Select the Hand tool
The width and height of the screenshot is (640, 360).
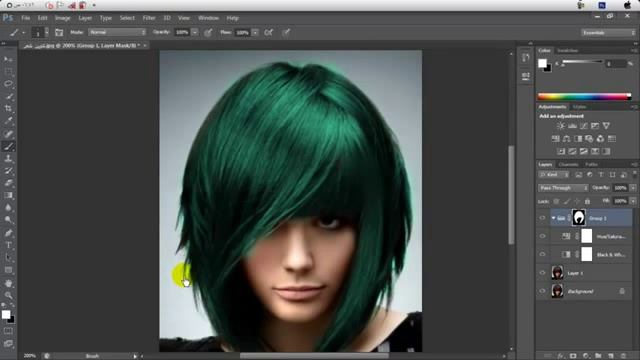[8, 283]
